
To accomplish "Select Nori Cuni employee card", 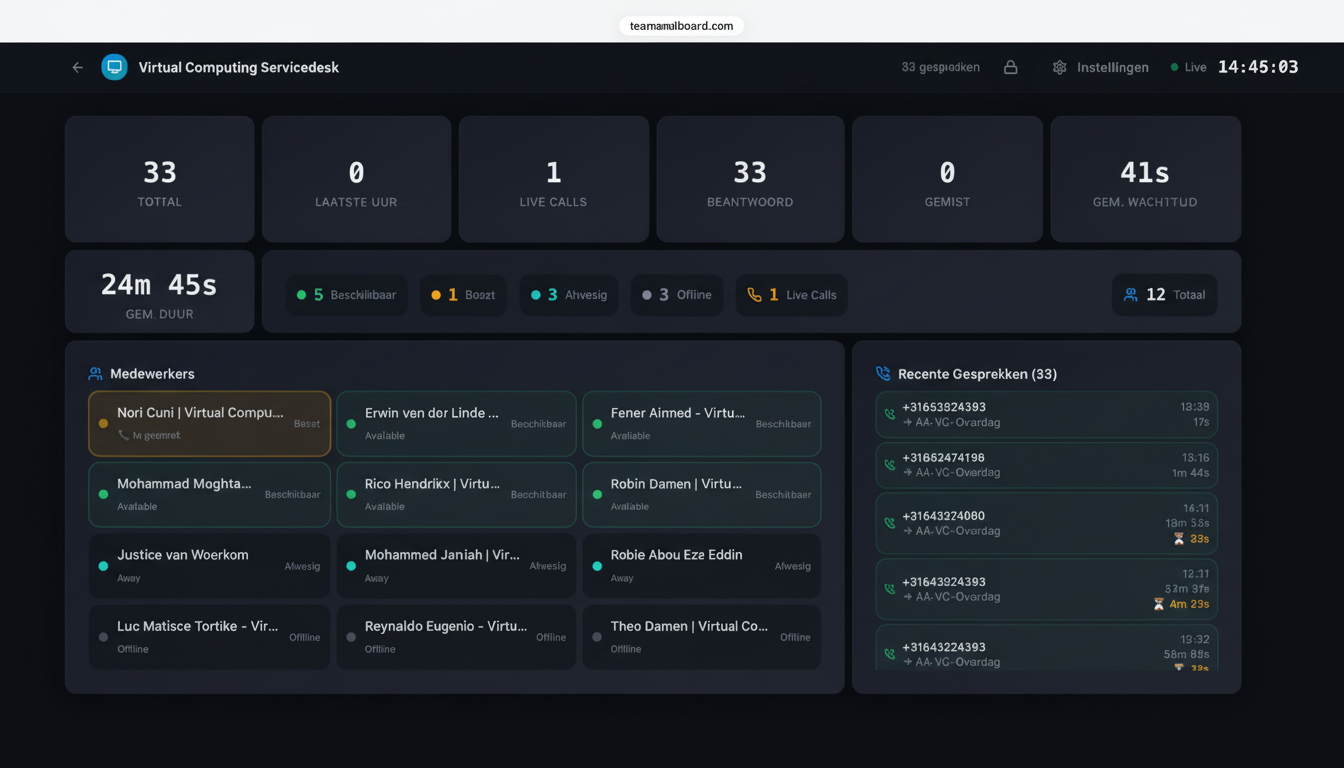I will (210, 424).
